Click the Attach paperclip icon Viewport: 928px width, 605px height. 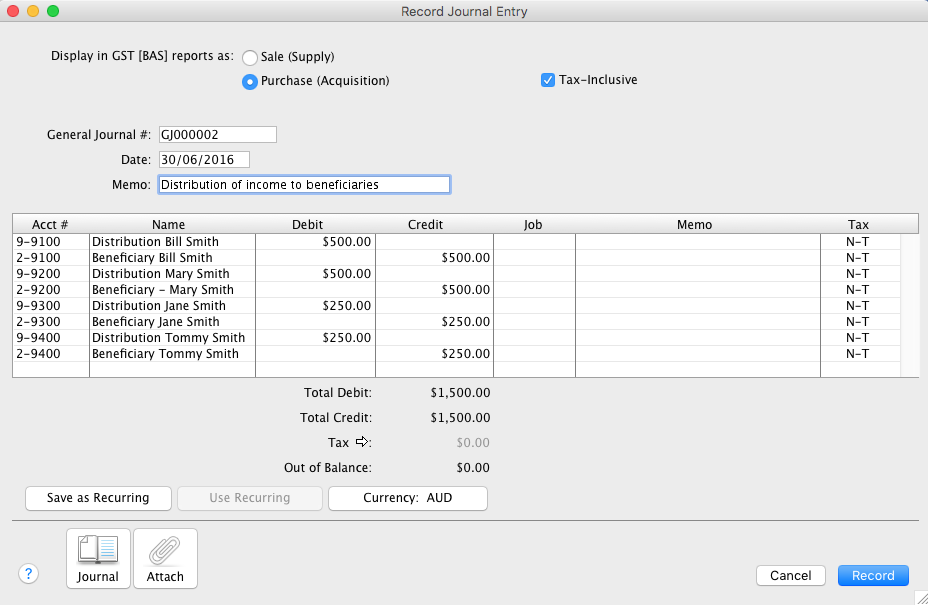tap(165, 558)
